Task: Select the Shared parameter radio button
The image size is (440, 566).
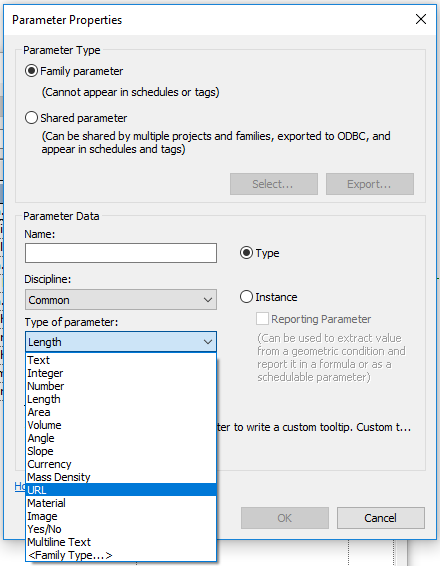Action: click(x=31, y=118)
